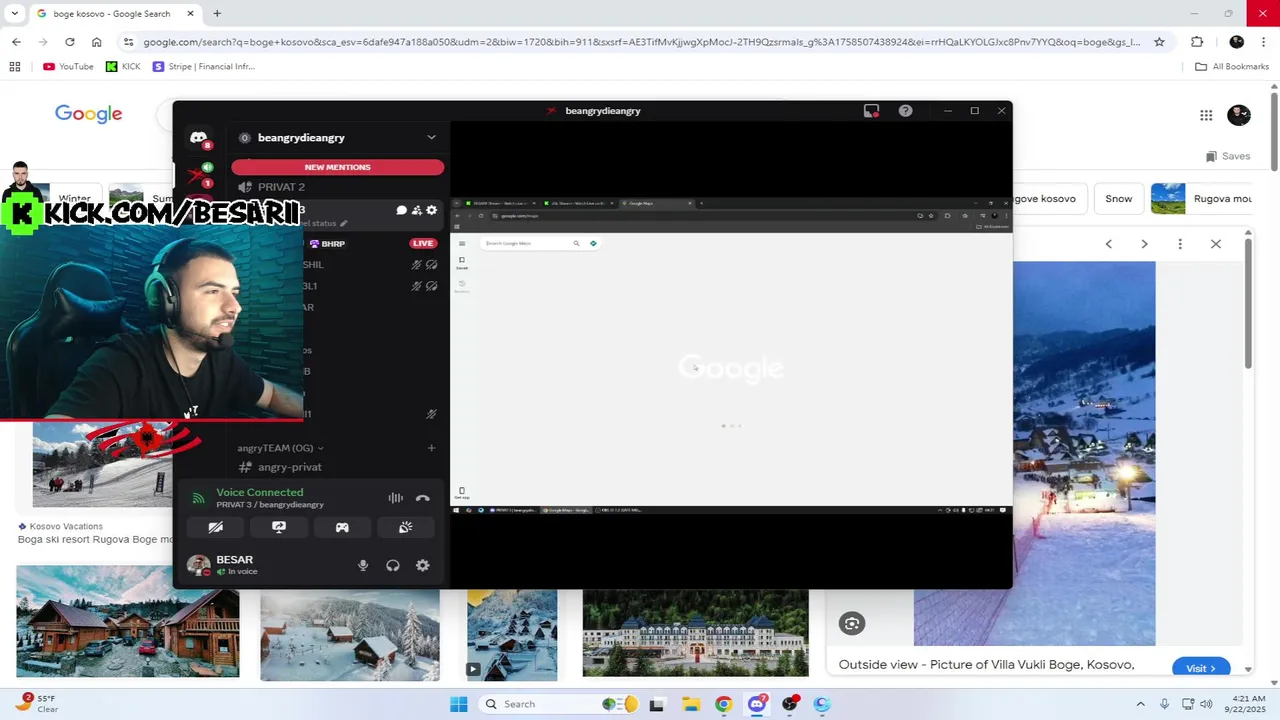Open the wooden chalets image thumbnail

coord(128,621)
